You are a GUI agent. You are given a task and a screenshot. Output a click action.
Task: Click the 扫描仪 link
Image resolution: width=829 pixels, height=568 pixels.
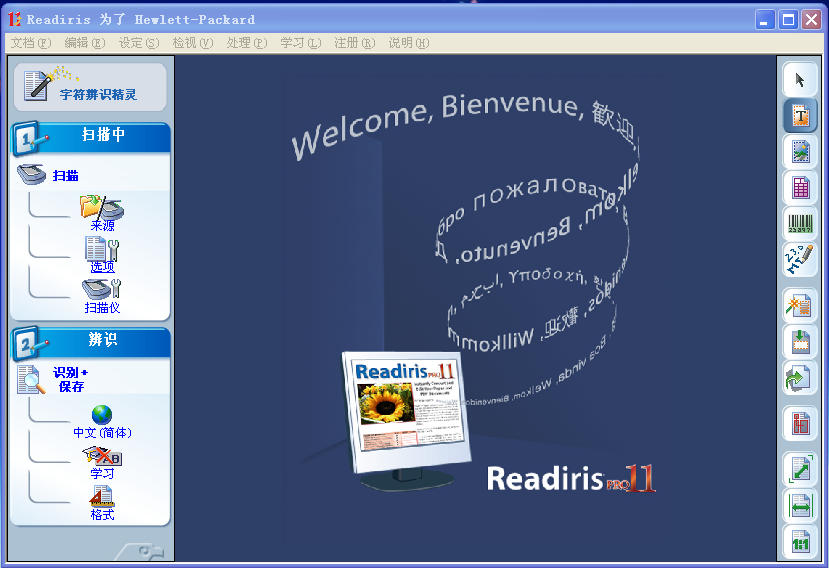[102, 308]
